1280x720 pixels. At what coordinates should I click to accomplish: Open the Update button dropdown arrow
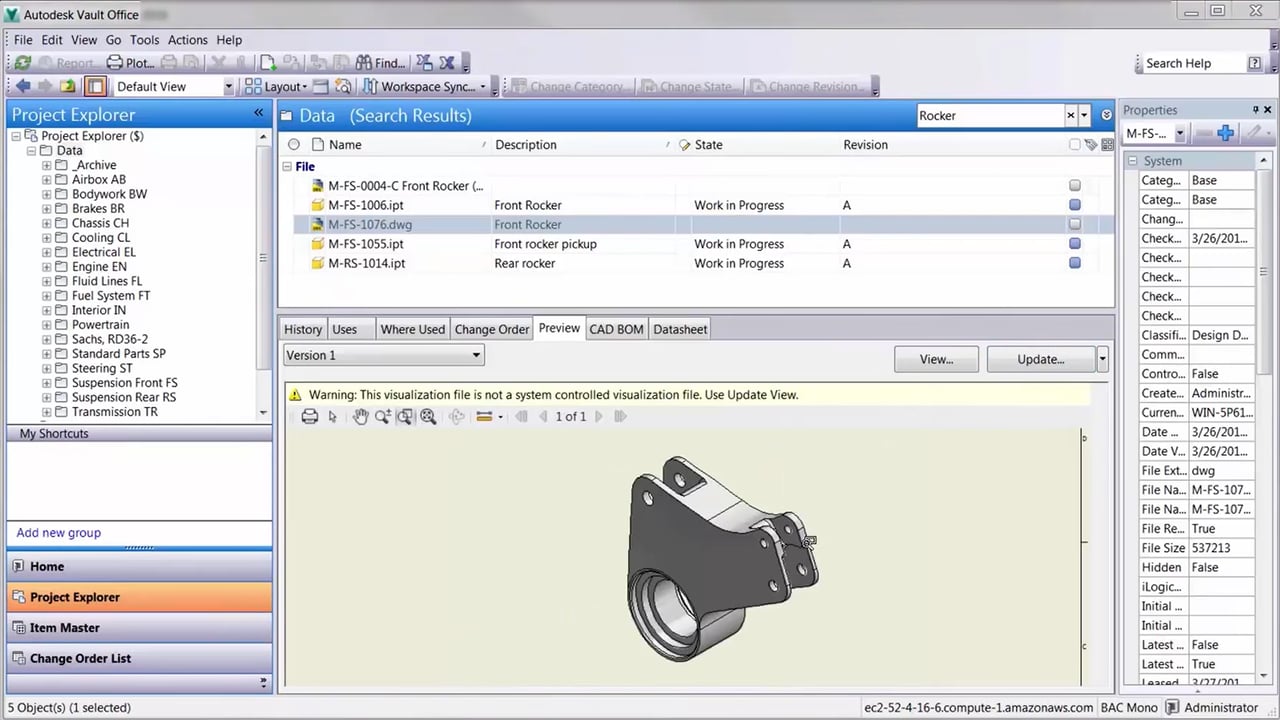coord(1102,359)
